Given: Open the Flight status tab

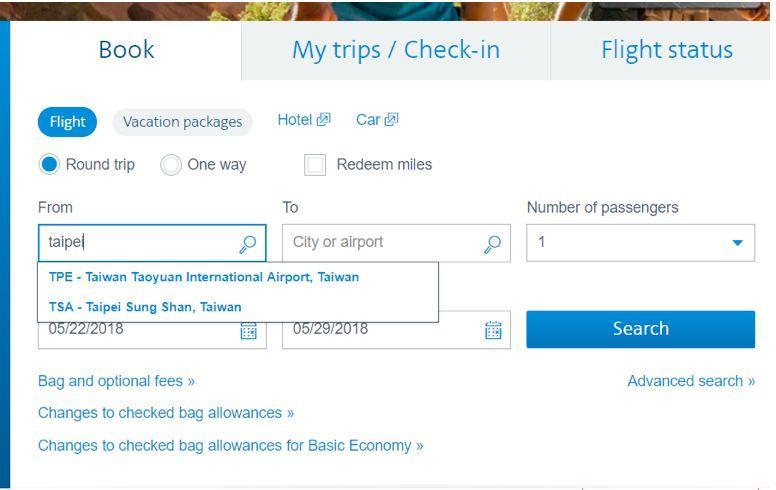Looking at the screenshot, I should tap(666, 50).
